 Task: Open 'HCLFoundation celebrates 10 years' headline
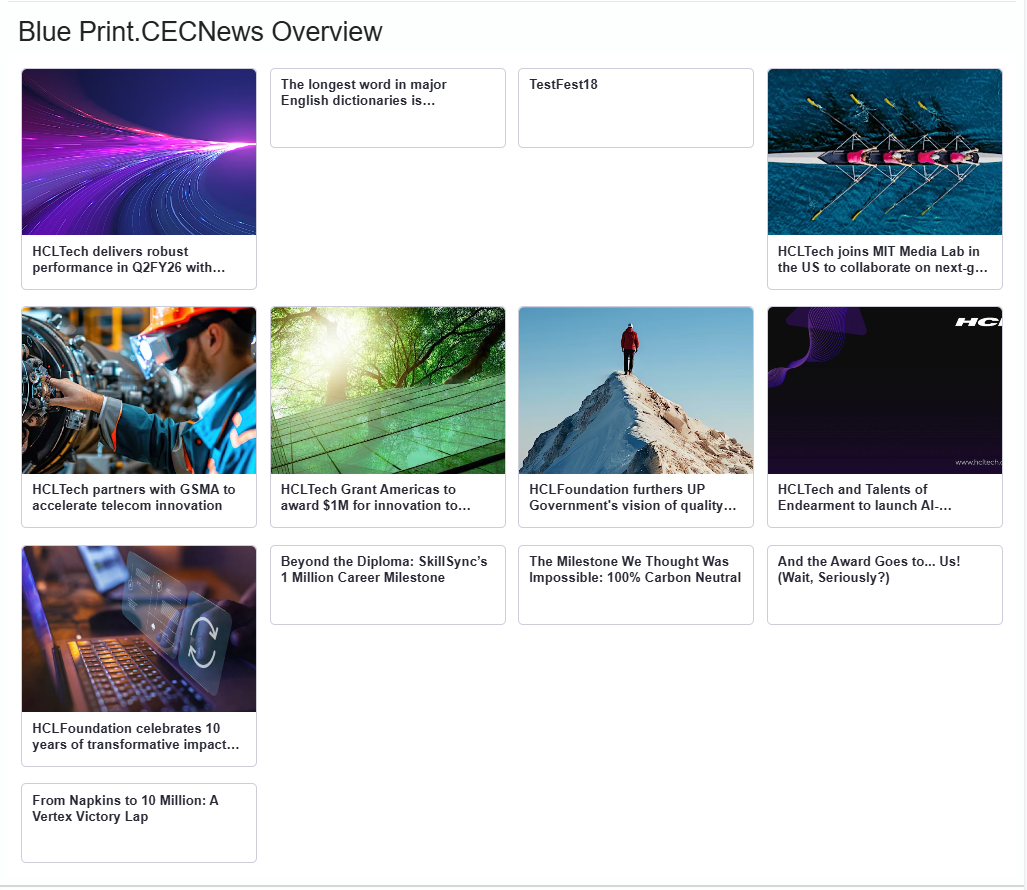click(x=136, y=736)
